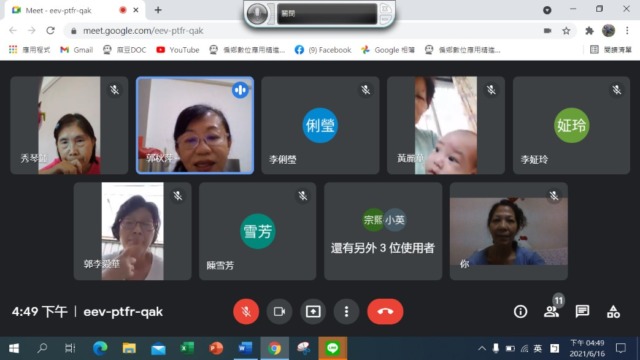The image size is (640, 360).
Task: Open more options three-dot menu in call bar
Action: (x=346, y=311)
